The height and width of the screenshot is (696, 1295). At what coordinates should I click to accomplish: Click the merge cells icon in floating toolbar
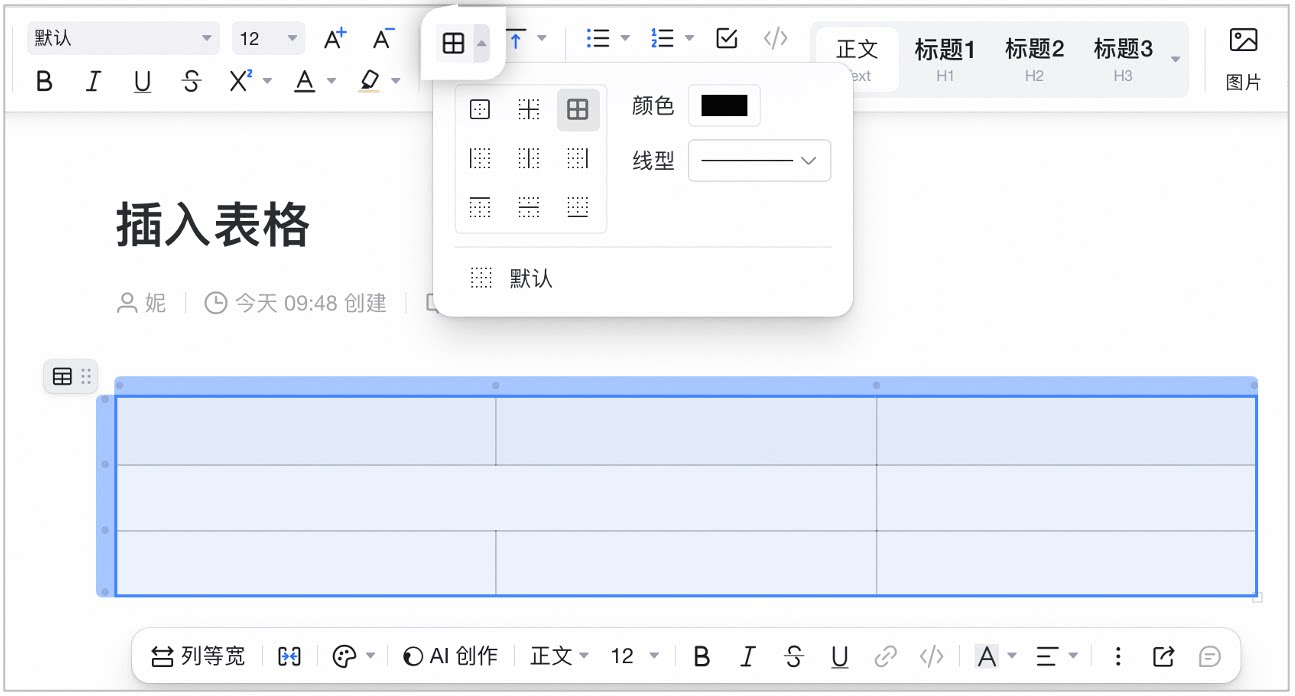(289, 656)
